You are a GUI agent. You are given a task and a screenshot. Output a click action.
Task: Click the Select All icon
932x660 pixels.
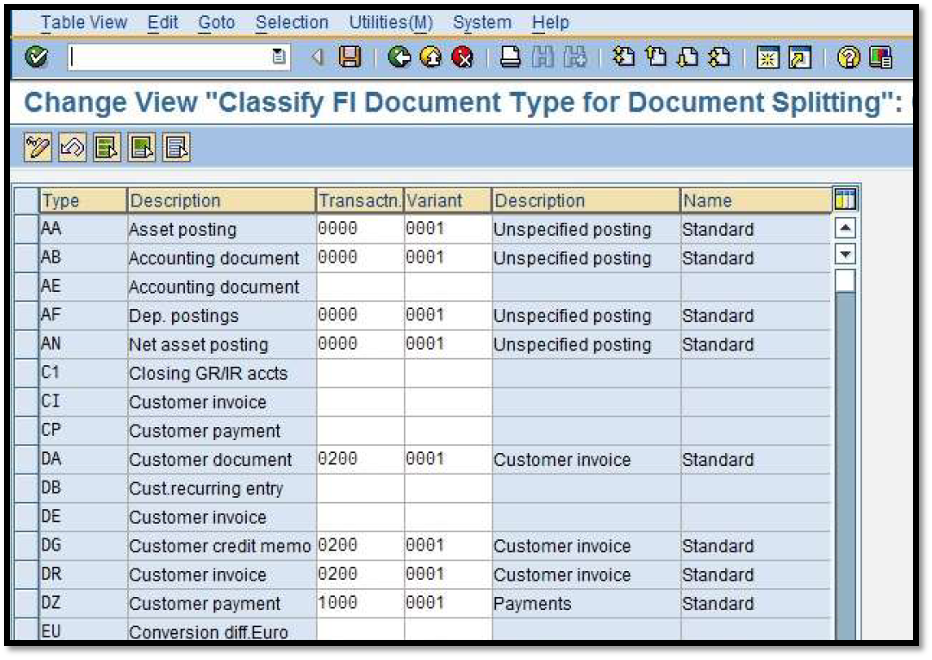[x=107, y=147]
